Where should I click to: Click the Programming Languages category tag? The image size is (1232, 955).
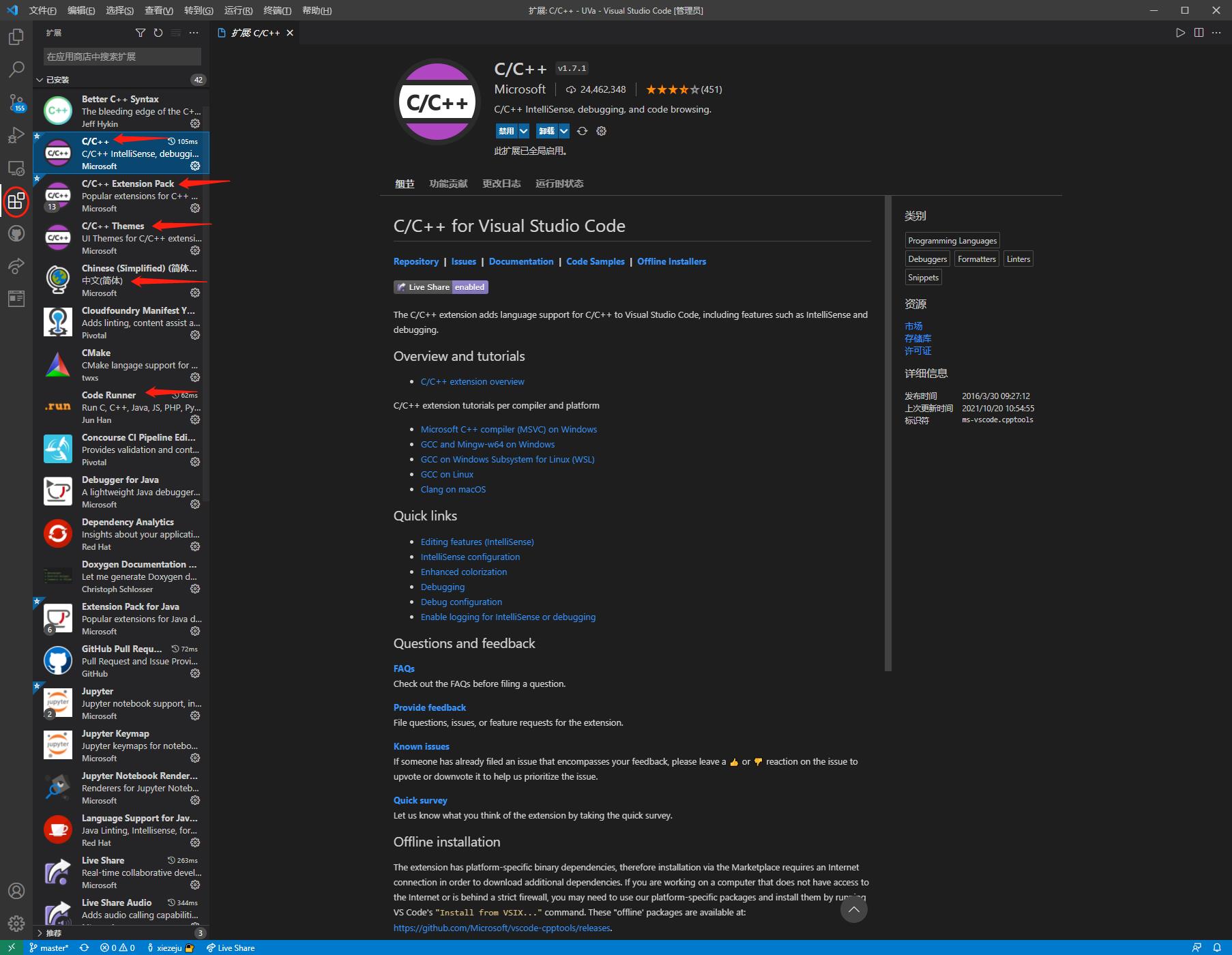tap(952, 241)
